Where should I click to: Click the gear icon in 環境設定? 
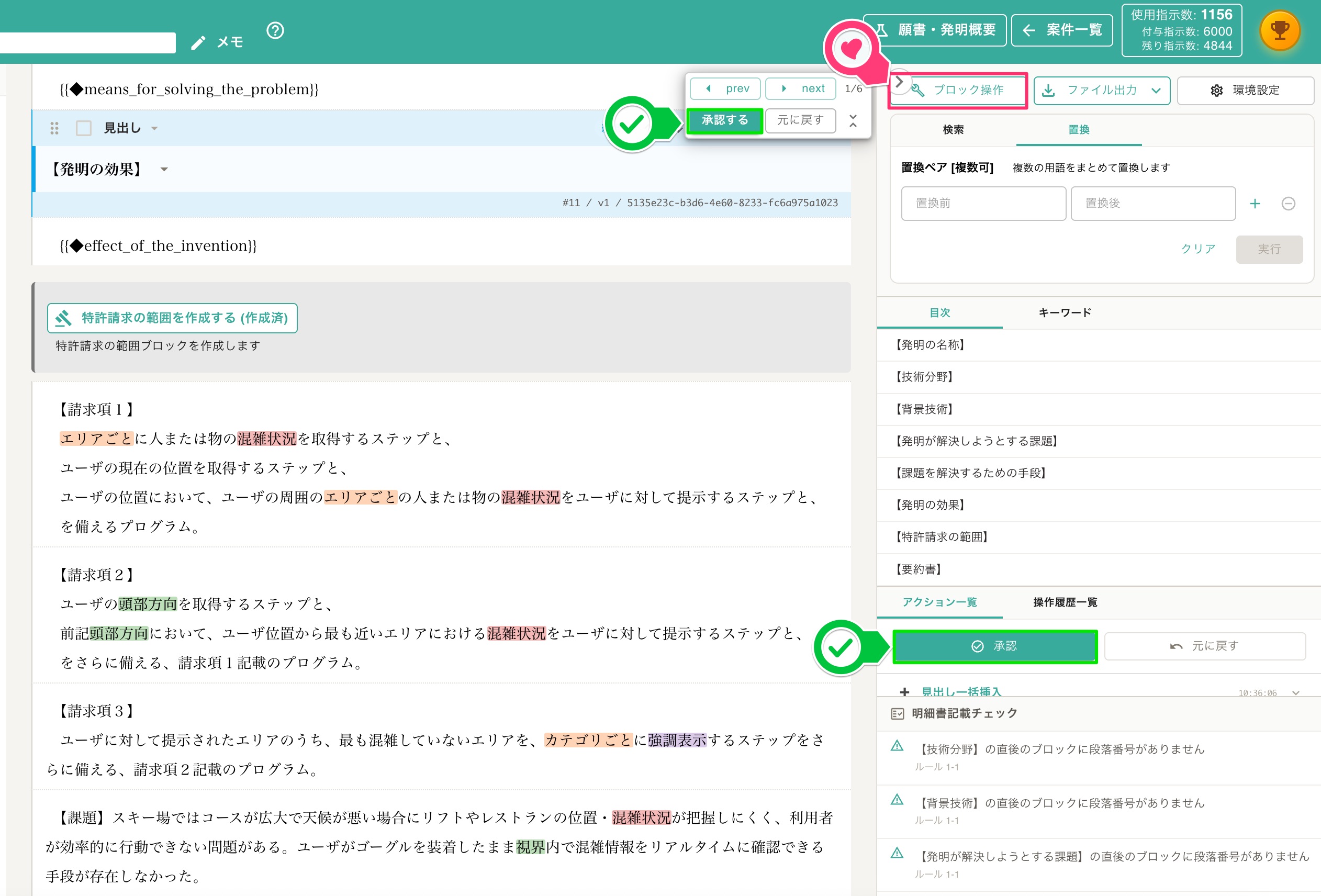point(1216,91)
